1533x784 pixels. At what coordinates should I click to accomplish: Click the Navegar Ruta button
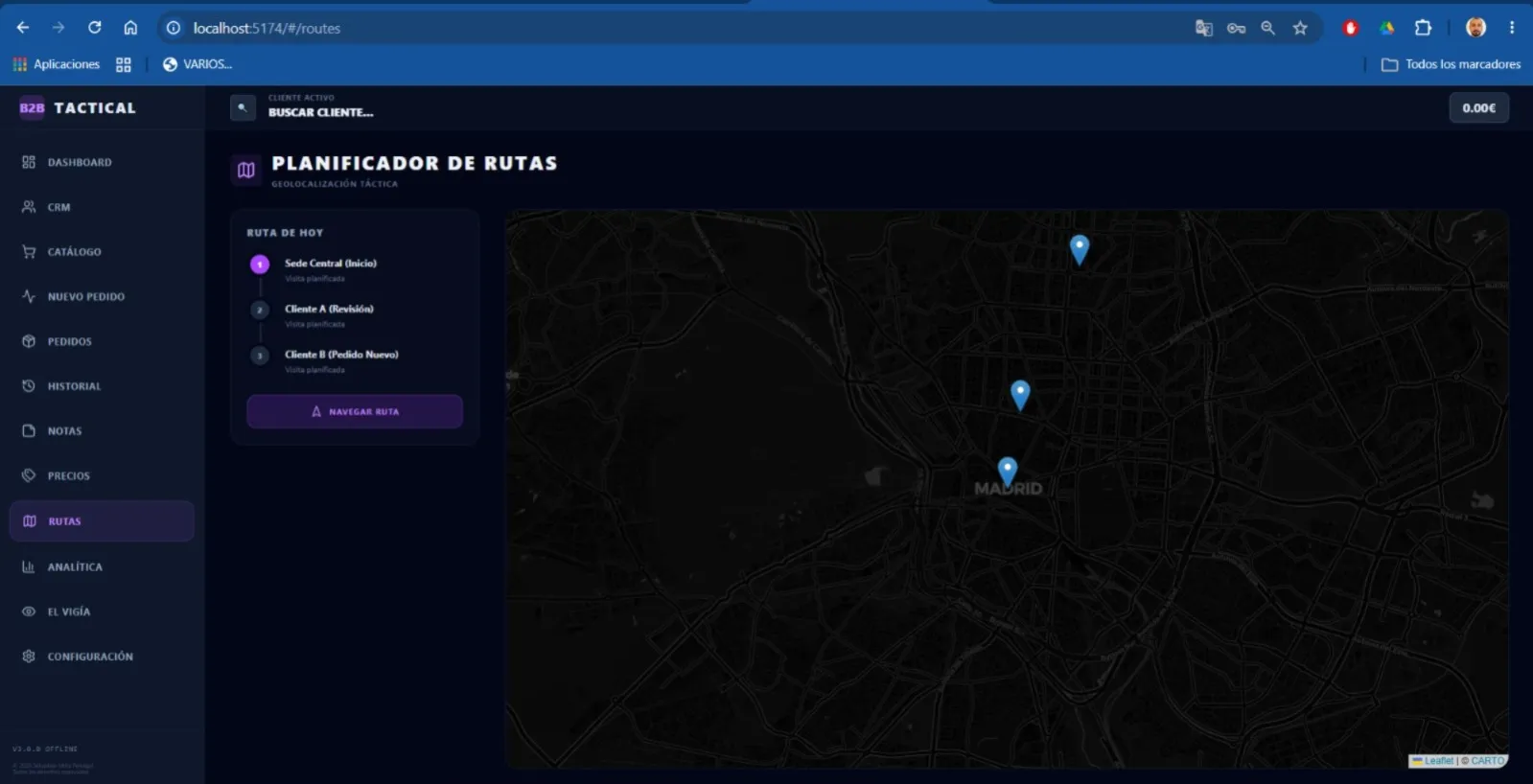(355, 412)
